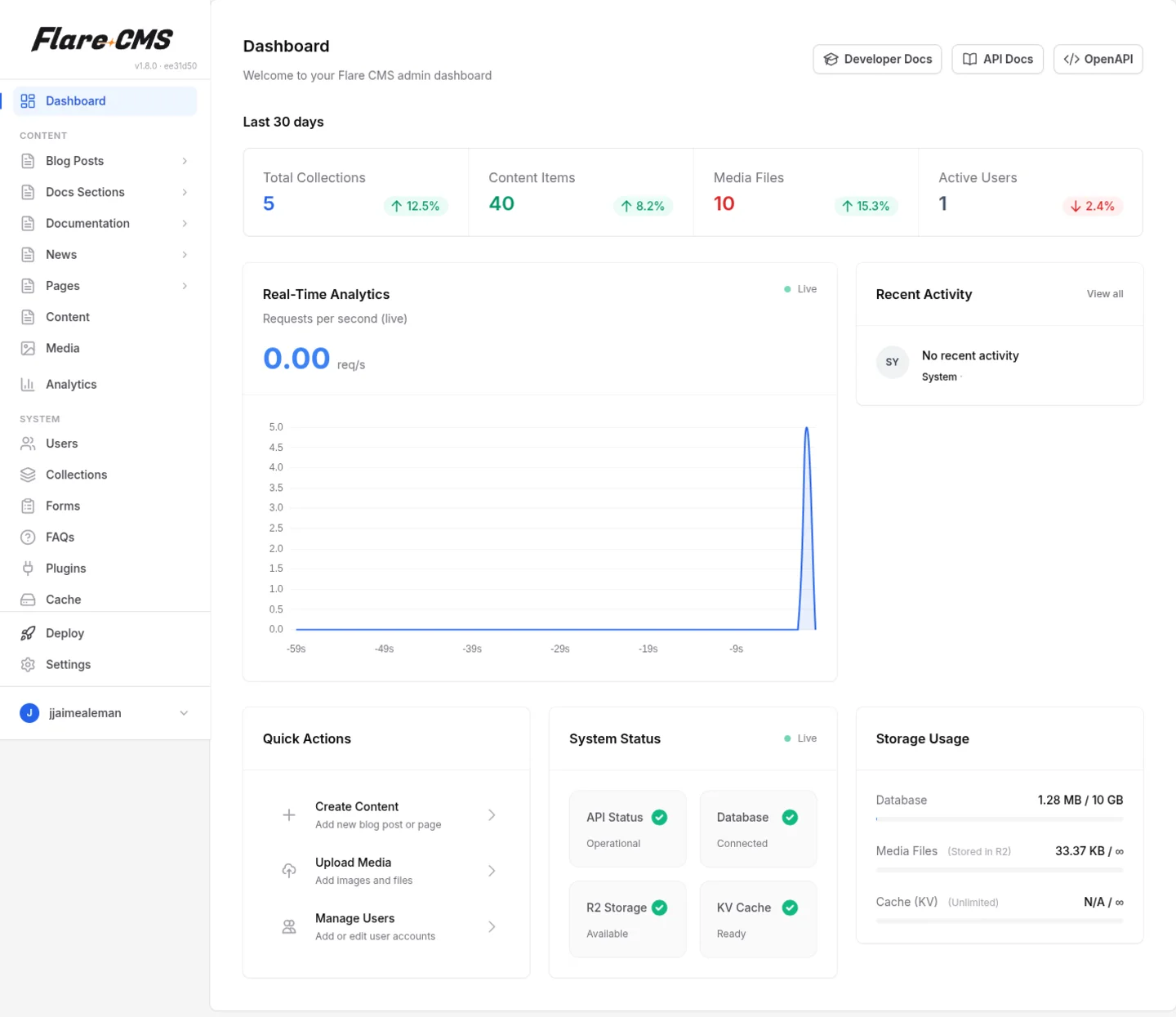Screen dimensions: 1176x1017
Task: Click the Deploy rocket icon
Action: (x=29, y=633)
